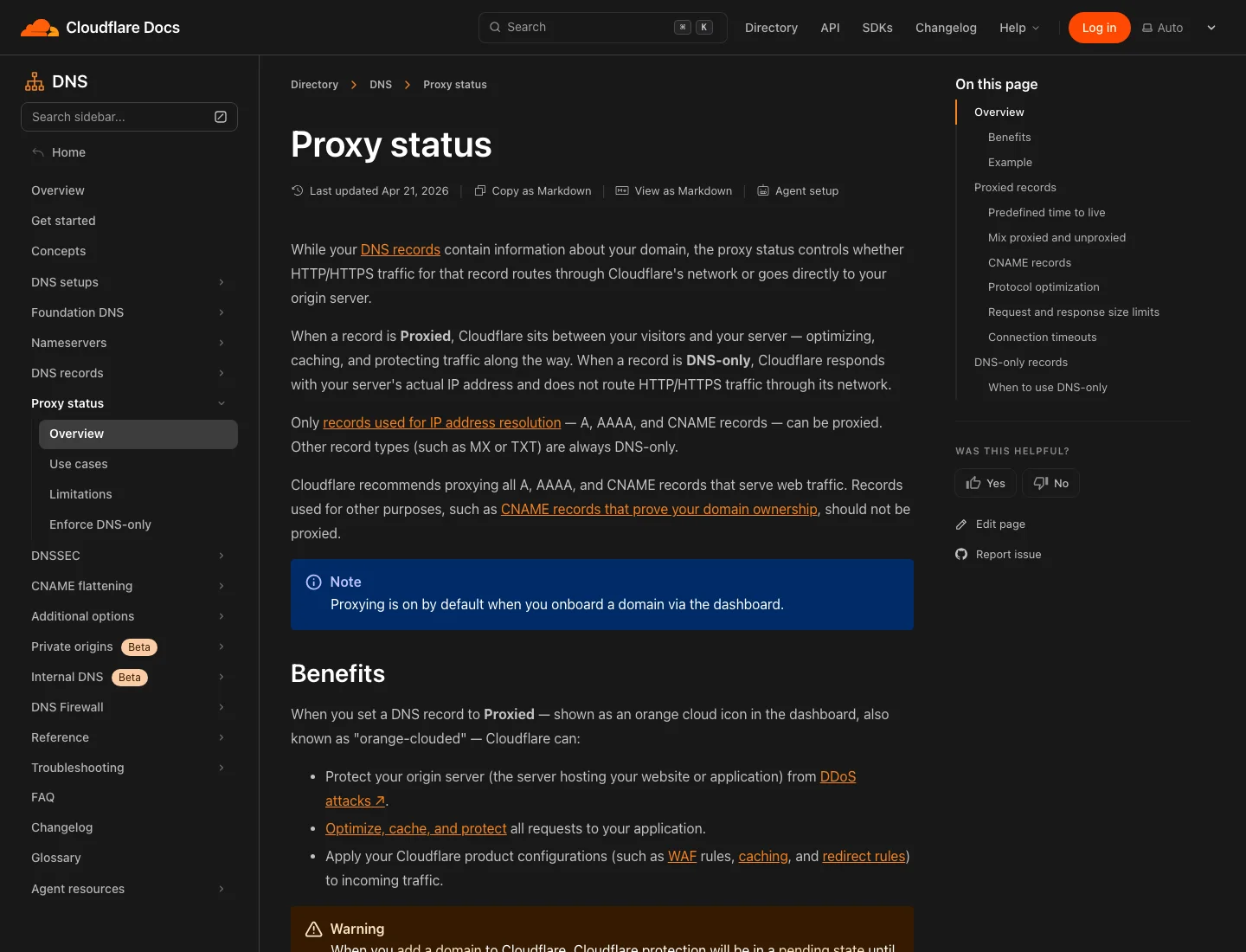The width and height of the screenshot is (1246, 952).
Task: Follow the DNS records link in first paragraph
Action: (x=401, y=249)
